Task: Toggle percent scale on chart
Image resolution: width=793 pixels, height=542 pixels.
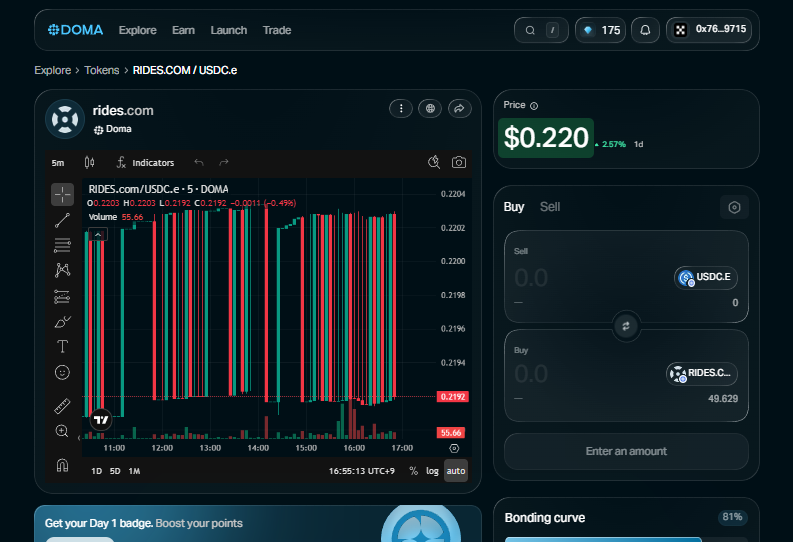Action: [x=414, y=471]
